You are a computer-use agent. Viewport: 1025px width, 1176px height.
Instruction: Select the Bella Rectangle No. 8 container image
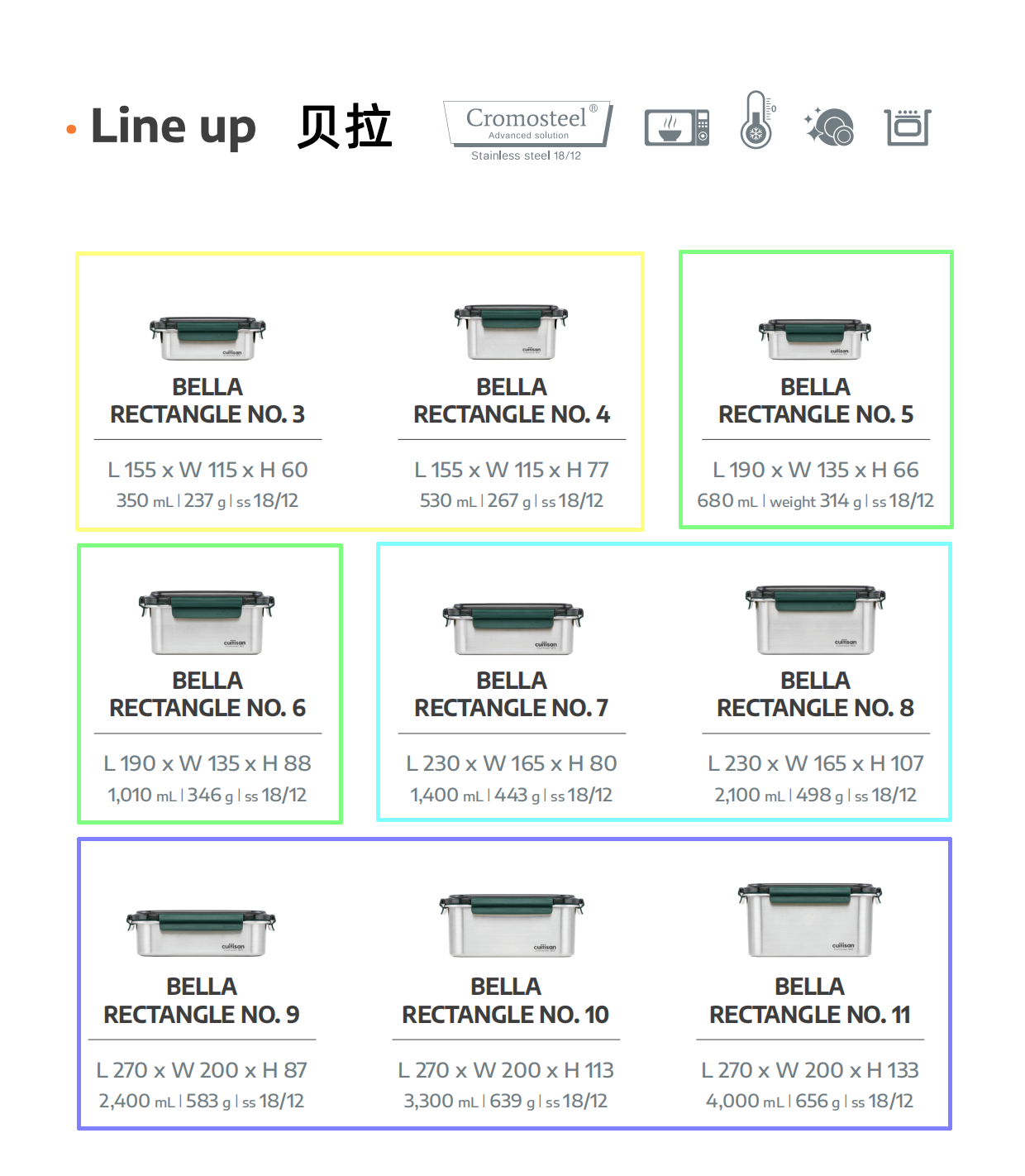pyautogui.click(x=815, y=620)
